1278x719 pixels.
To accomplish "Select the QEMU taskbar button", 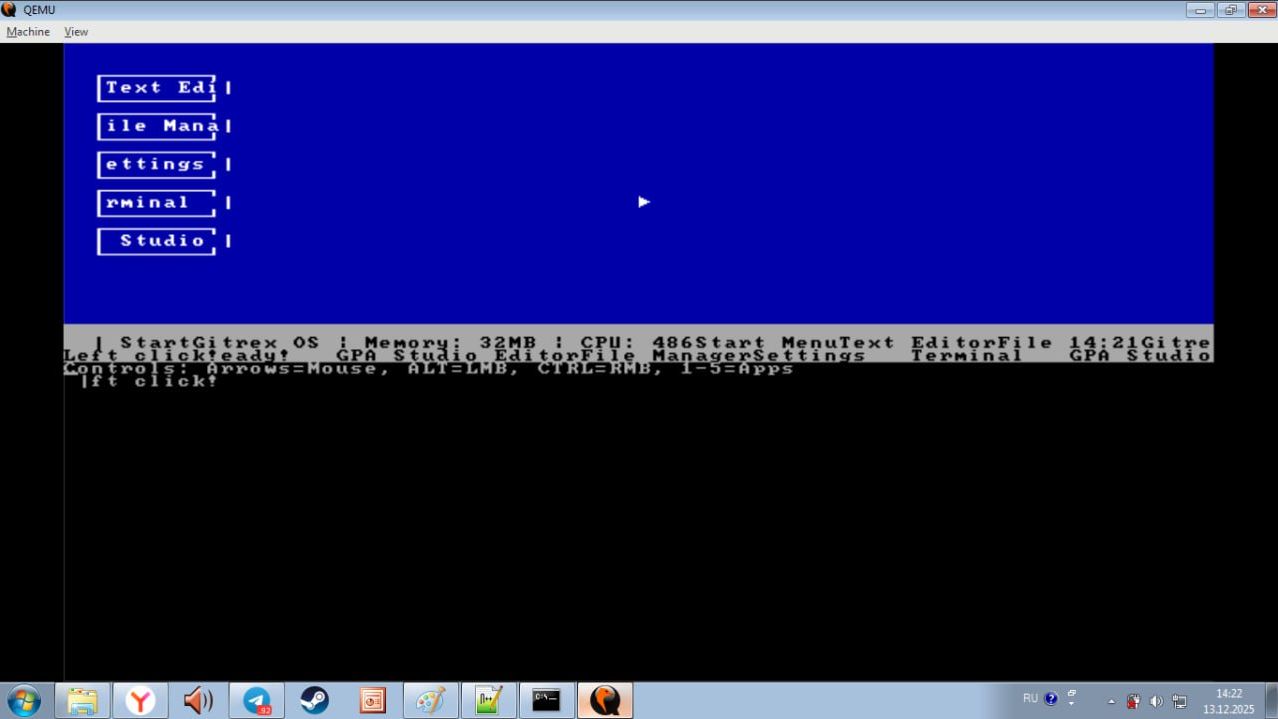I will (605, 701).
